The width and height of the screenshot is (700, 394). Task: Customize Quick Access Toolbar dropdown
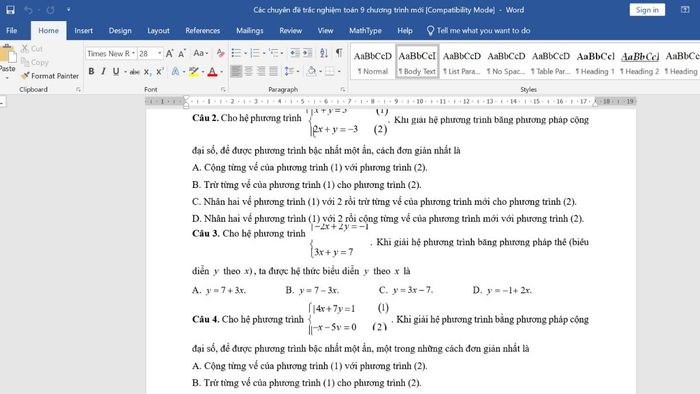coord(68,10)
